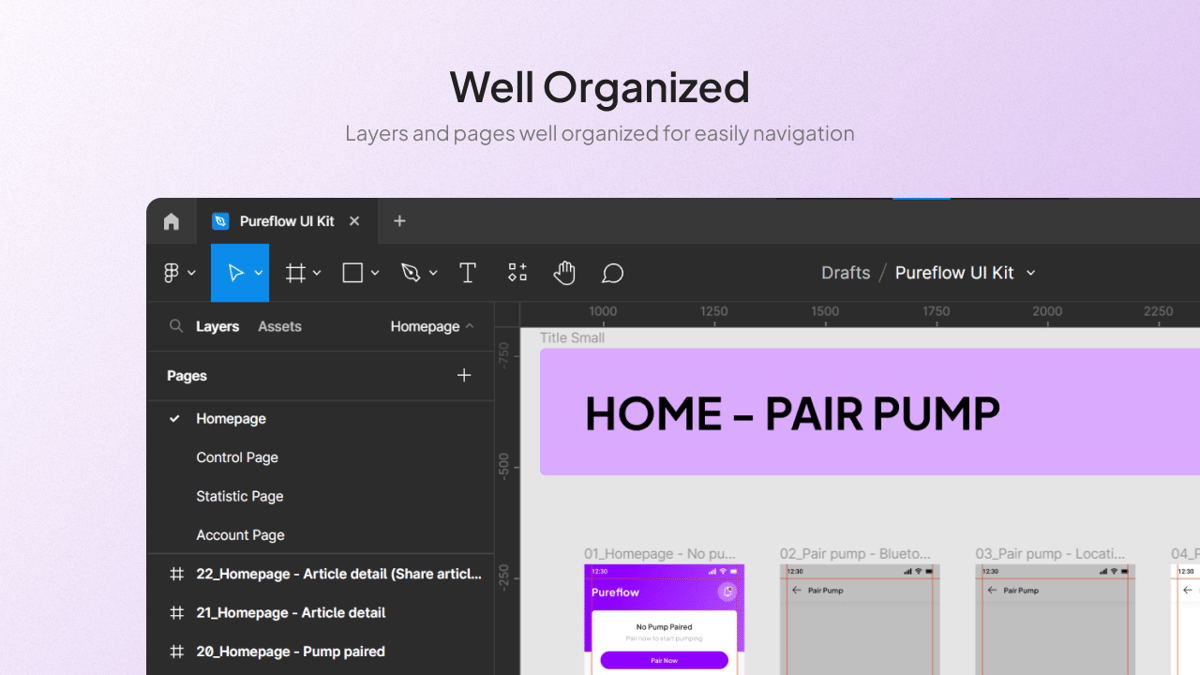Open the Pen tool dropdown arrow
The width and height of the screenshot is (1200, 675).
[x=433, y=272]
